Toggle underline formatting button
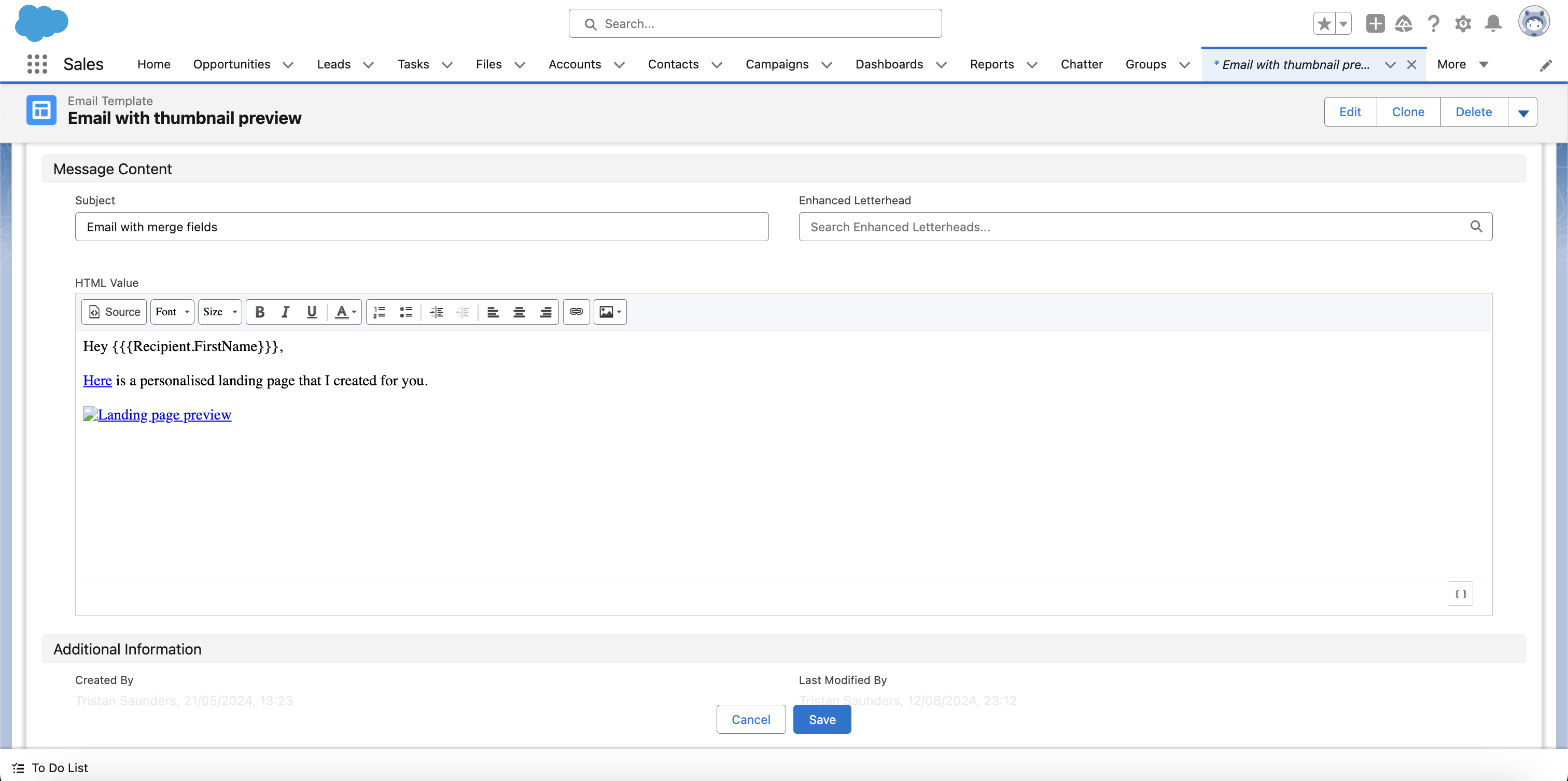Screen dimensions: 1568x781 [x=312, y=312]
